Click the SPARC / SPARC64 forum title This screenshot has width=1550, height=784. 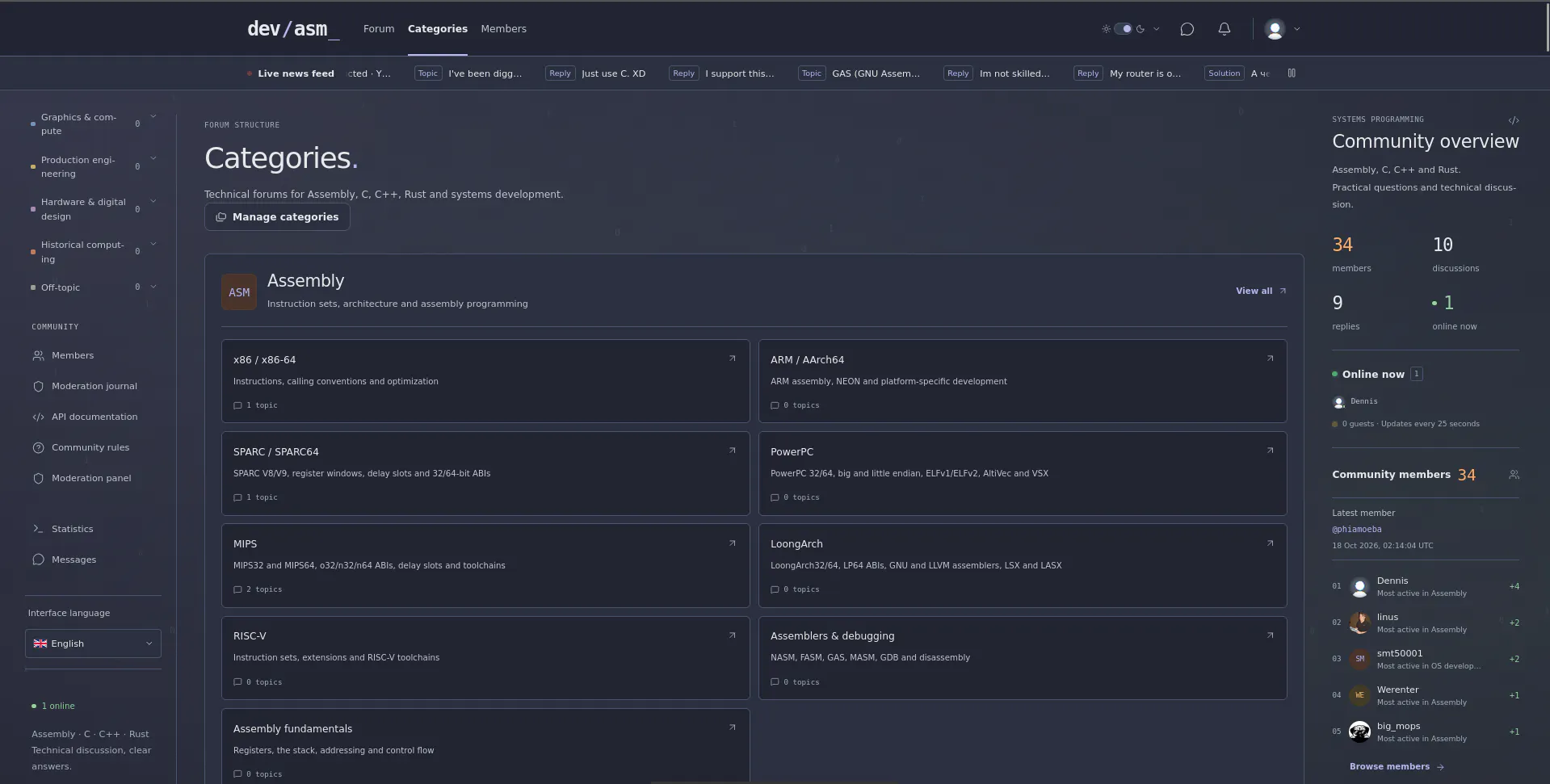pyautogui.click(x=275, y=451)
